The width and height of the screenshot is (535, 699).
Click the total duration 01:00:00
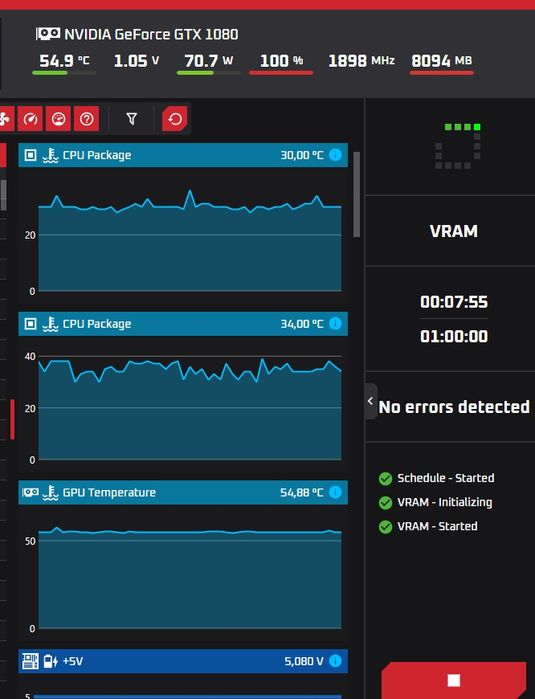(454, 336)
